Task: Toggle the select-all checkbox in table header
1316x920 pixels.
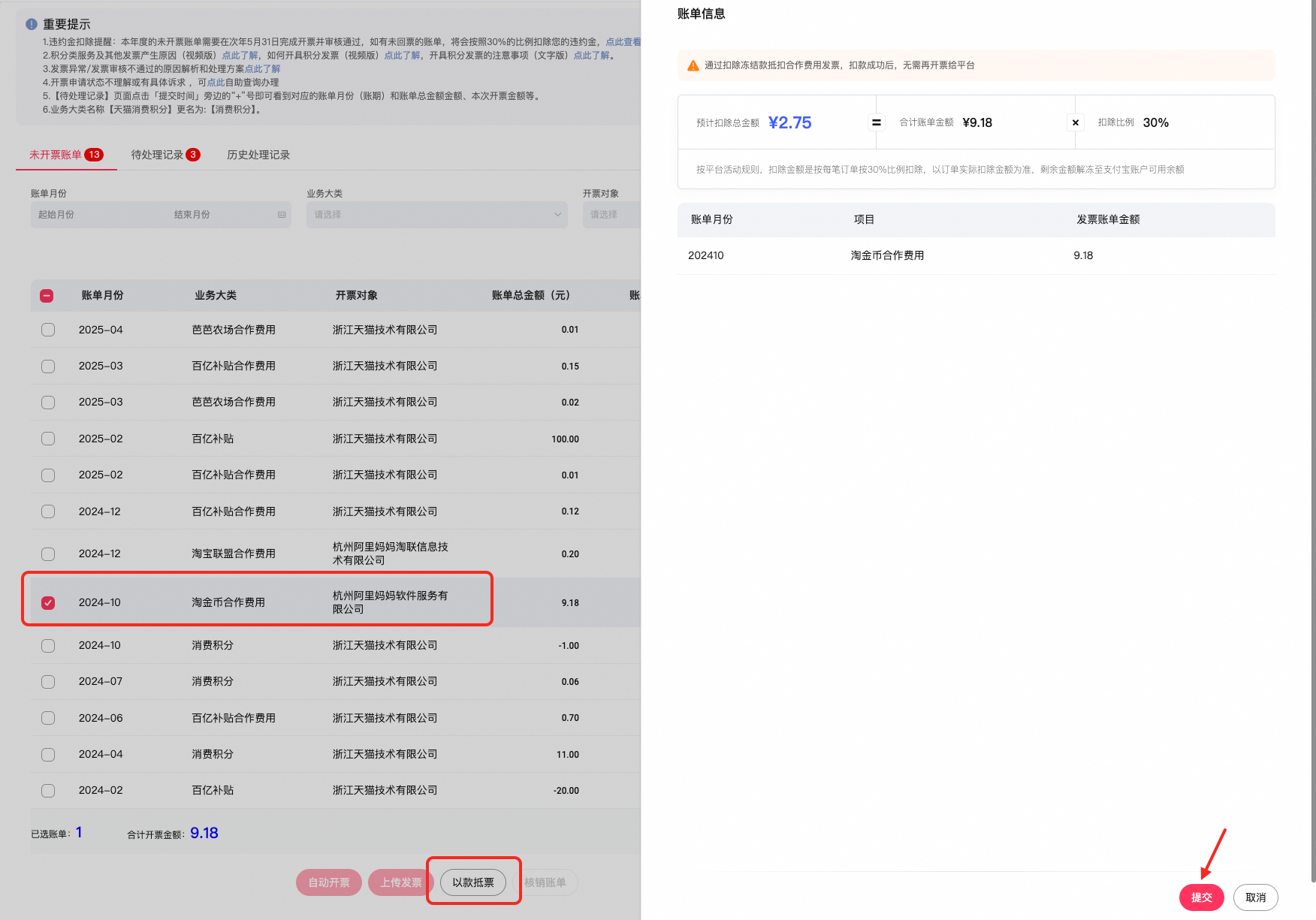Action: [47, 296]
